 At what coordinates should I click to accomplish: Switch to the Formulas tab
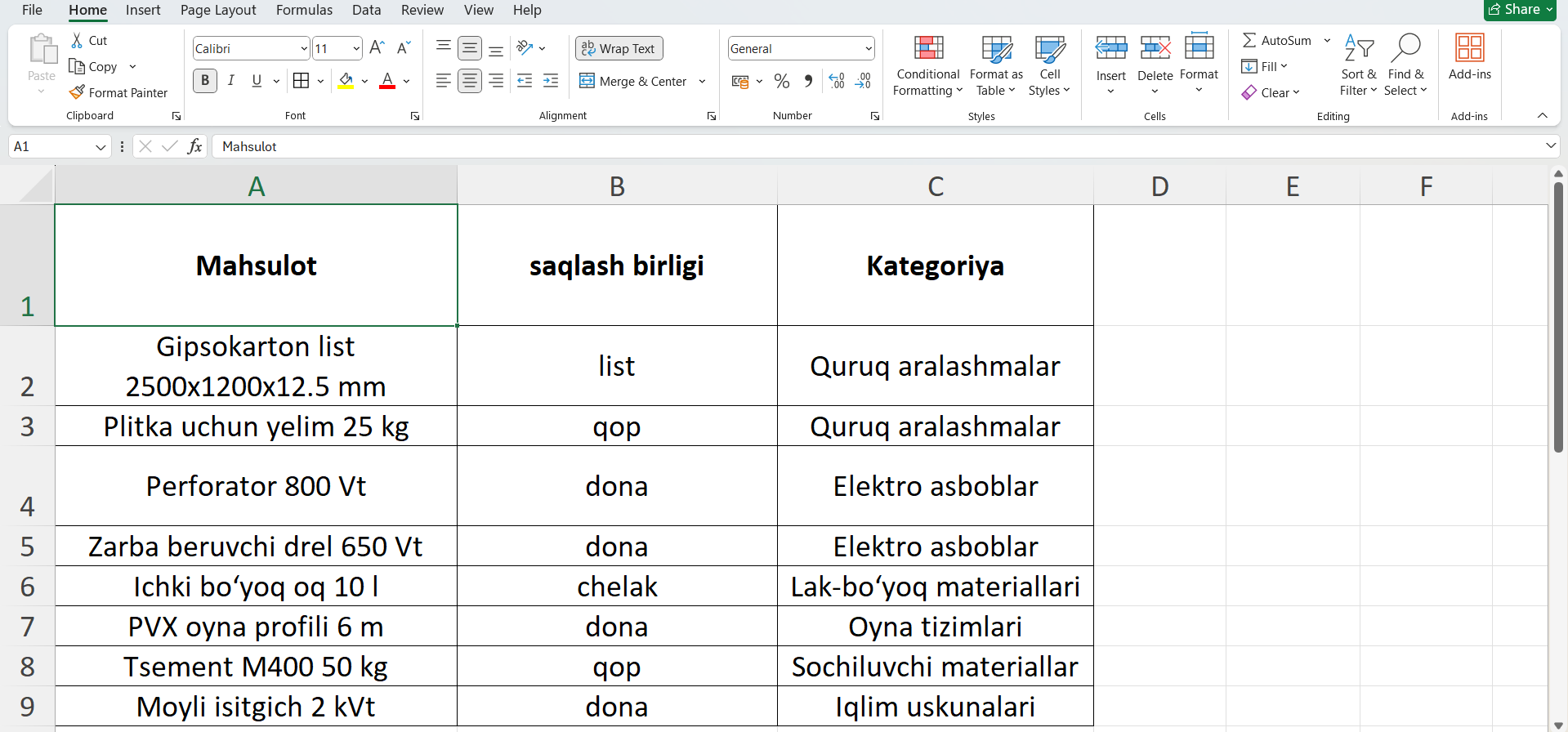click(304, 10)
